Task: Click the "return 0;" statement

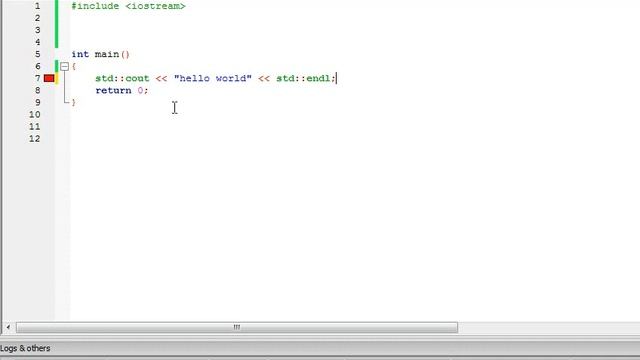Action: point(122,90)
